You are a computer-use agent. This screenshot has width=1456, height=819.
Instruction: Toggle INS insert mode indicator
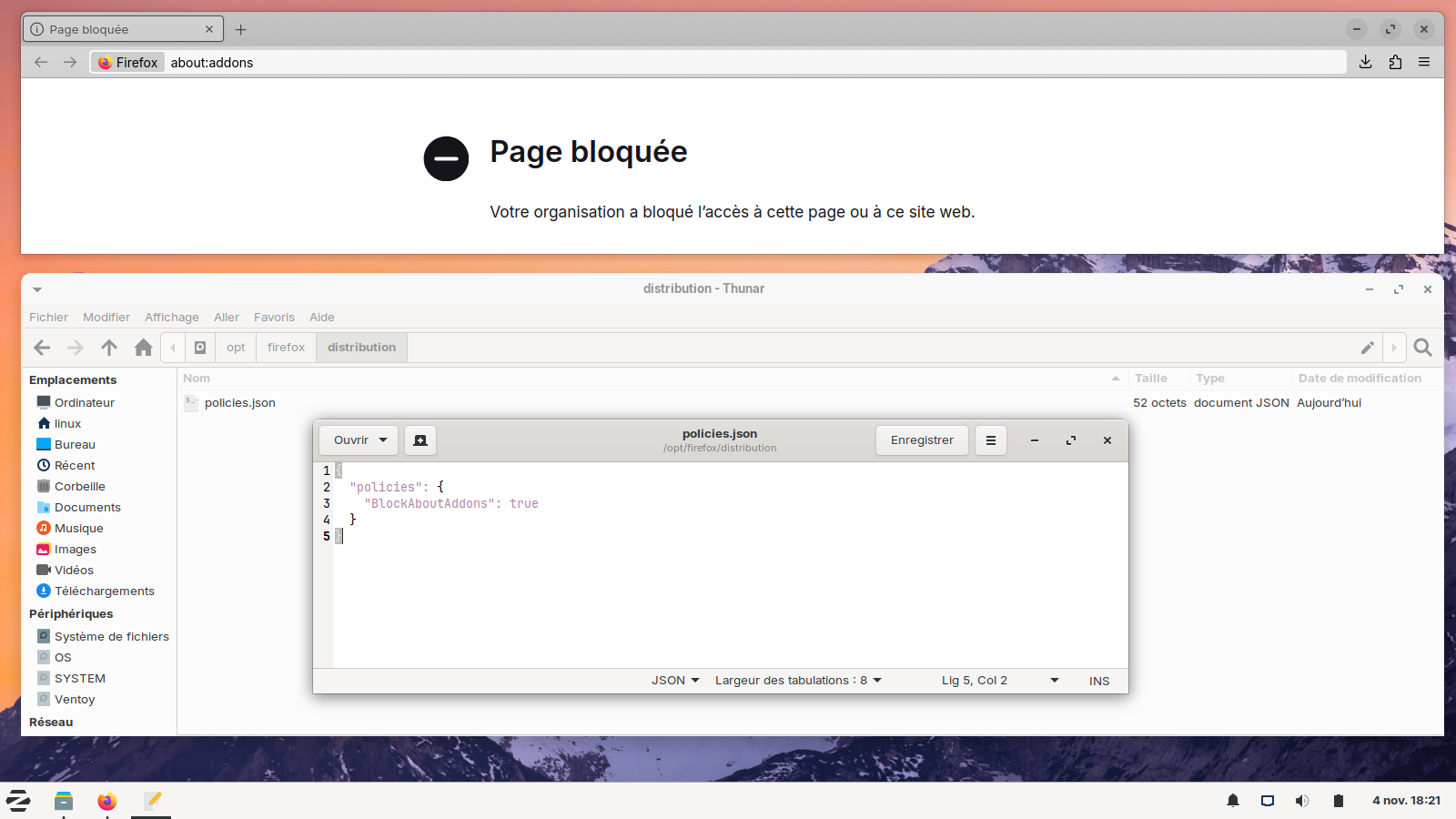coord(1098,681)
